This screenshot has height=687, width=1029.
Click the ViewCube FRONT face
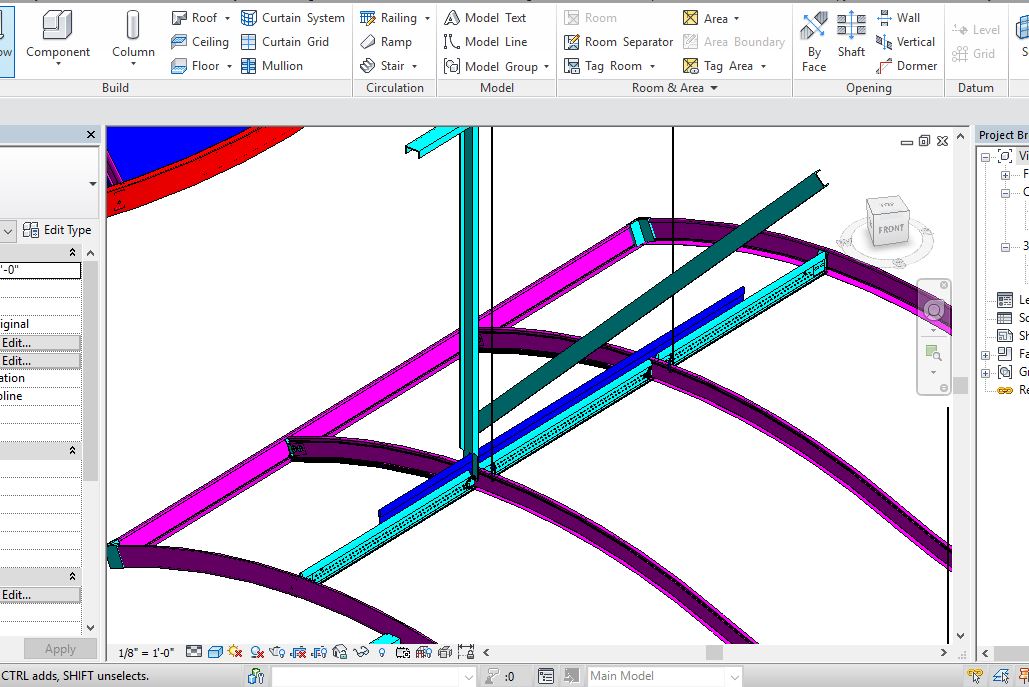pos(890,229)
